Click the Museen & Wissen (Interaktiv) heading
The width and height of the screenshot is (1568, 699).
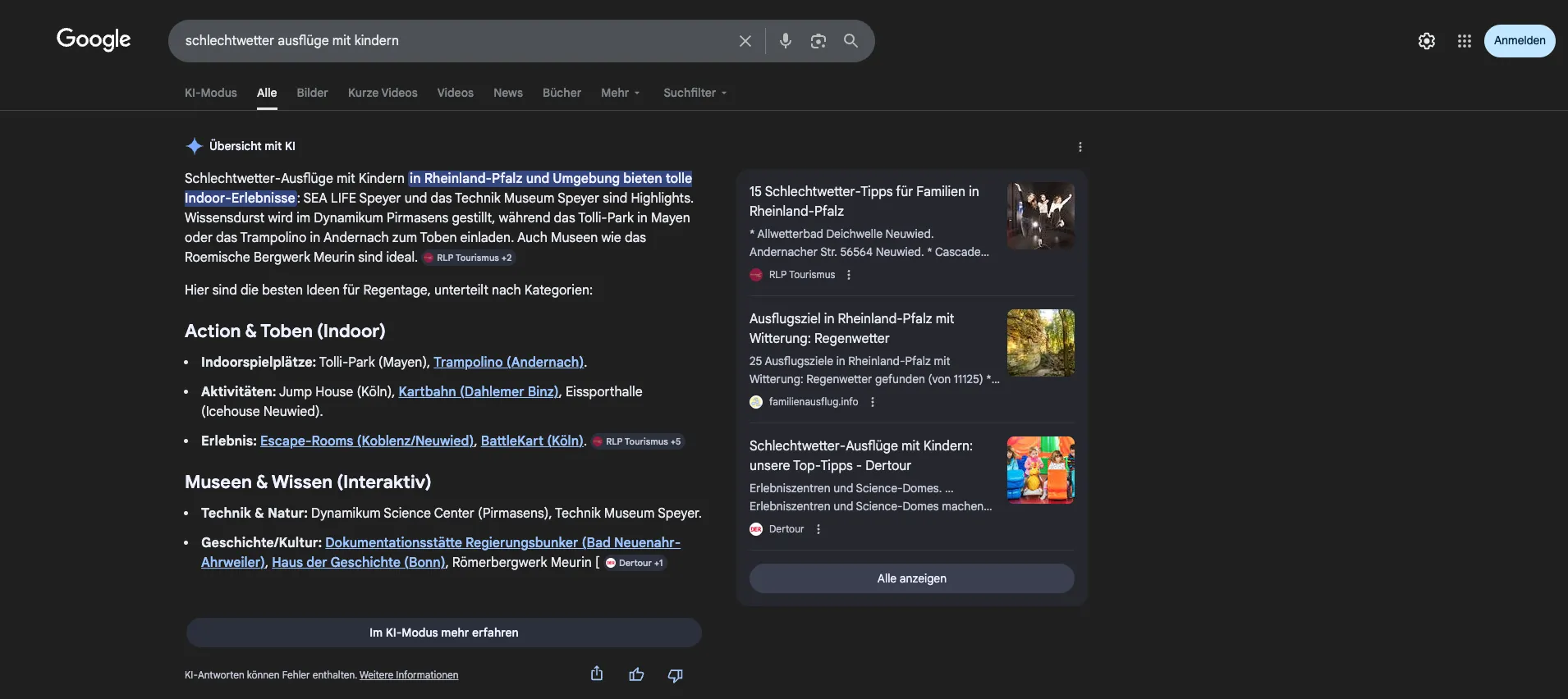pos(308,482)
